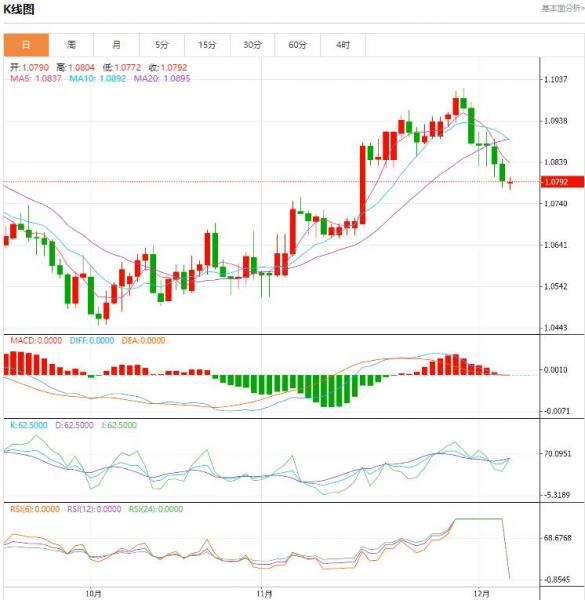Click the DEA indicator label
The height and width of the screenshot is (600, 585).
pyautogui.click(x=143, y=340)
